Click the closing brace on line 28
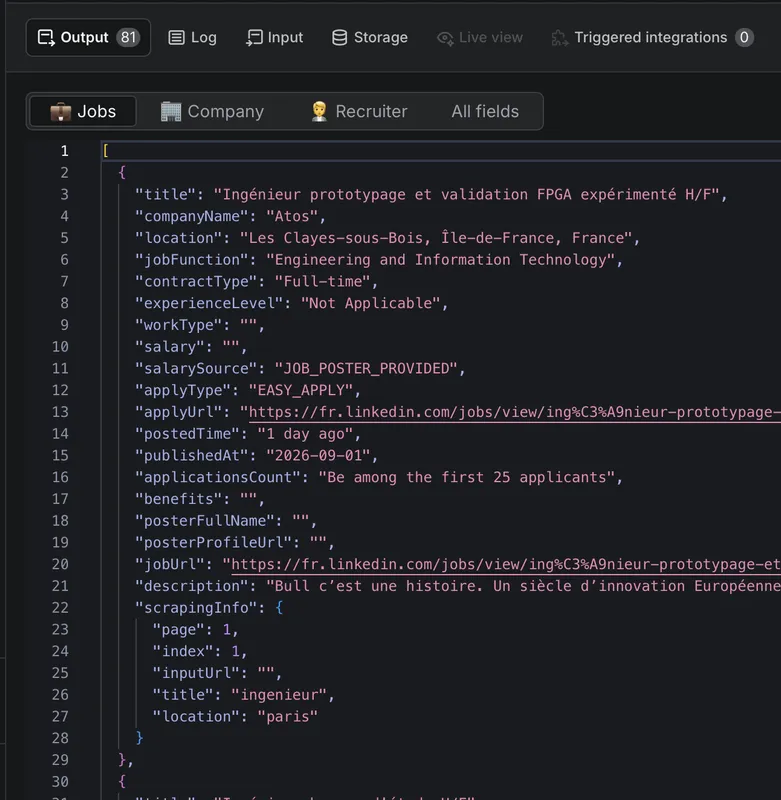 click(139, 738)
